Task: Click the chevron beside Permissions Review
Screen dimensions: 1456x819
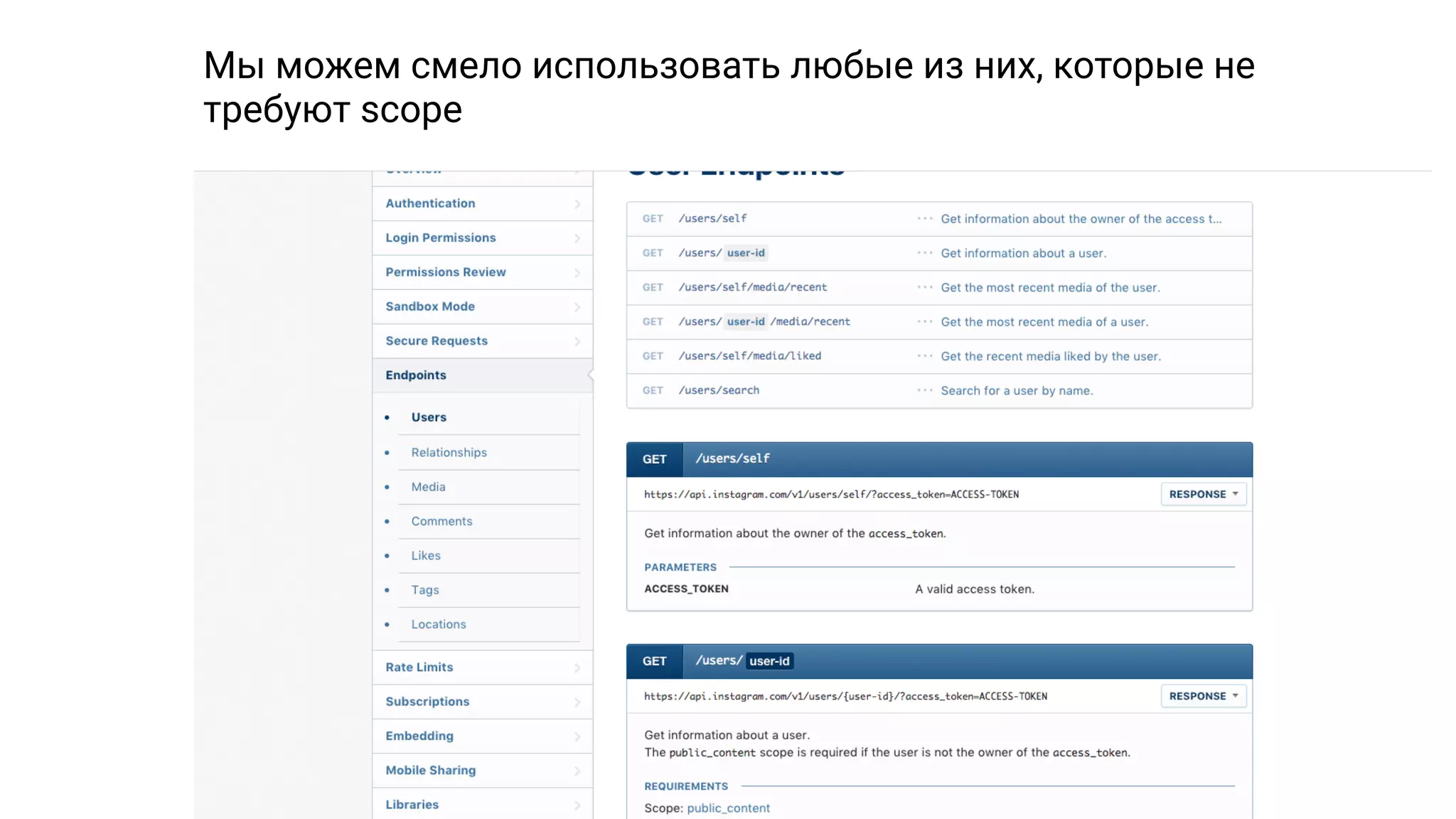Action: pos(577,273)
